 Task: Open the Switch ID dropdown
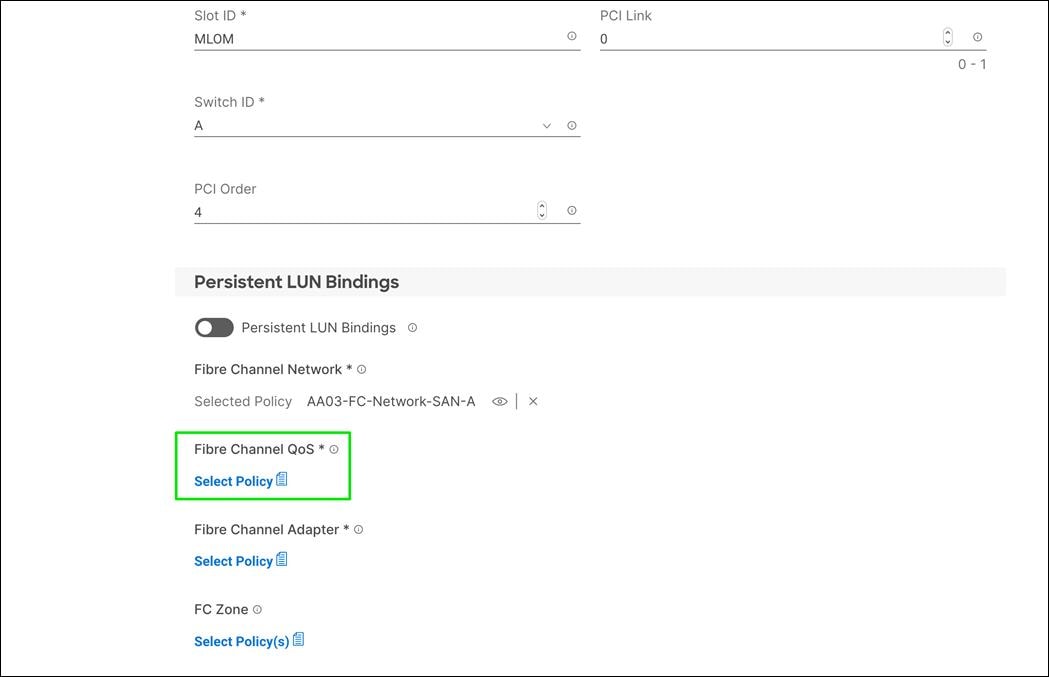[x=546, y=125]
